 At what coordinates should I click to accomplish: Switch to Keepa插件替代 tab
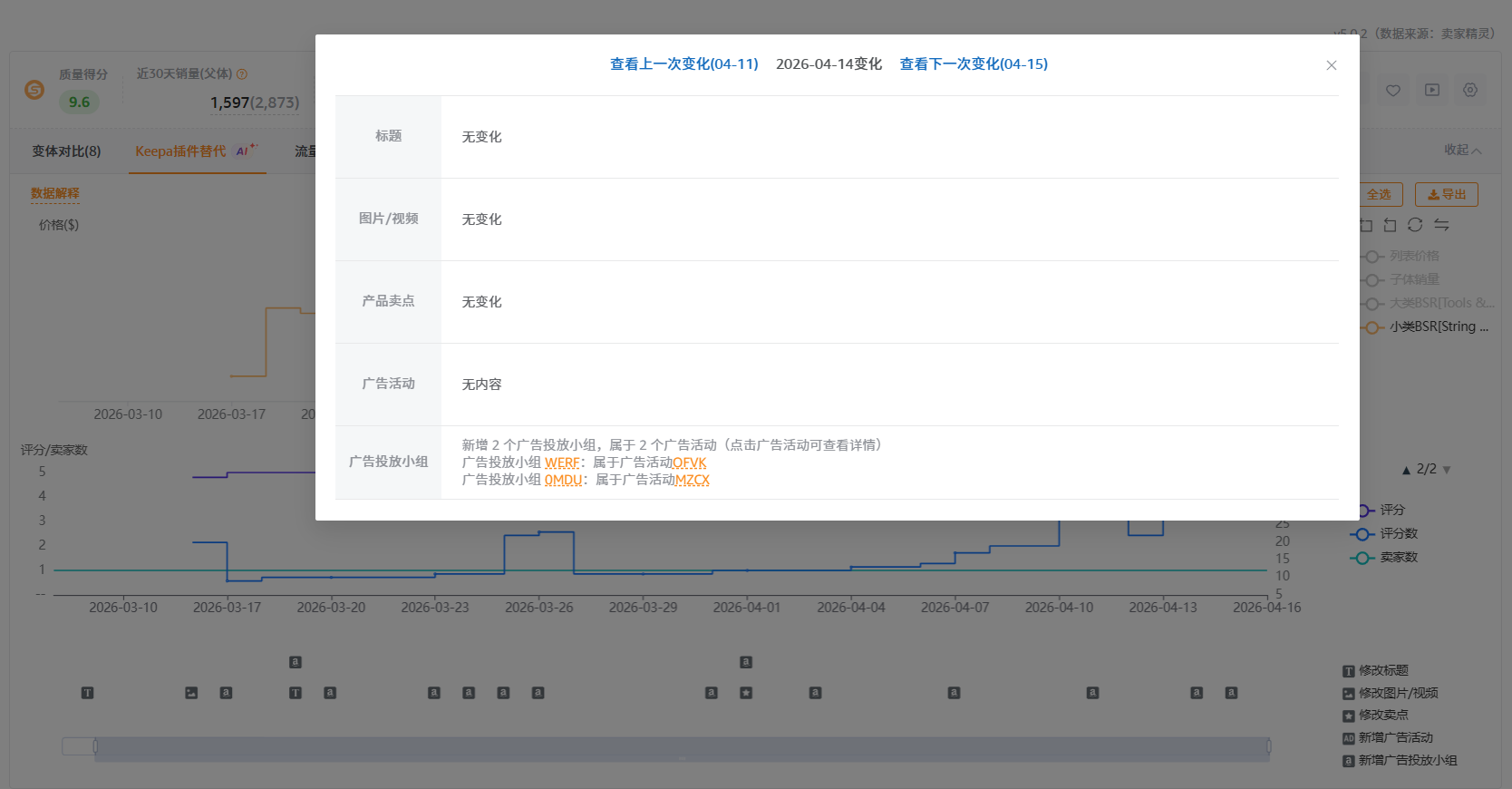point(180,151)
